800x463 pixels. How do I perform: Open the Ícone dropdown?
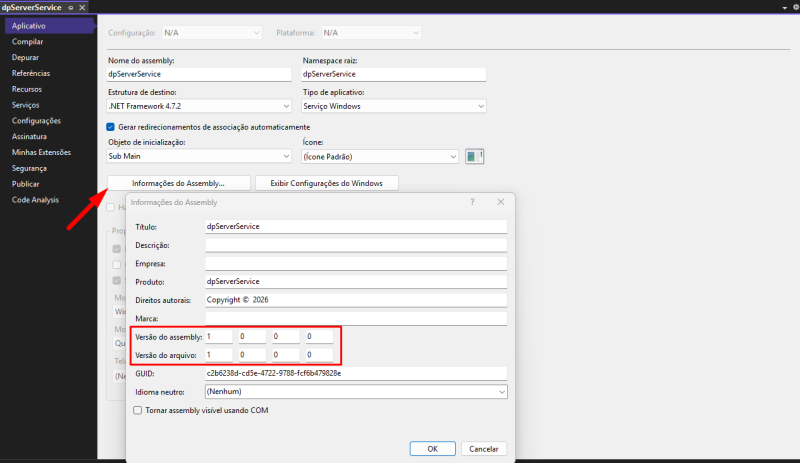coord(380,157)
